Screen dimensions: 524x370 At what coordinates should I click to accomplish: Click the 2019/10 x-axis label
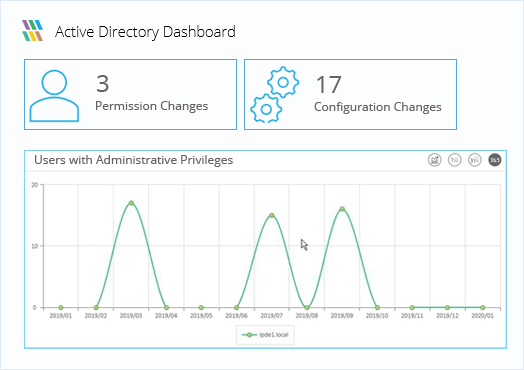(x=377, y=316)
